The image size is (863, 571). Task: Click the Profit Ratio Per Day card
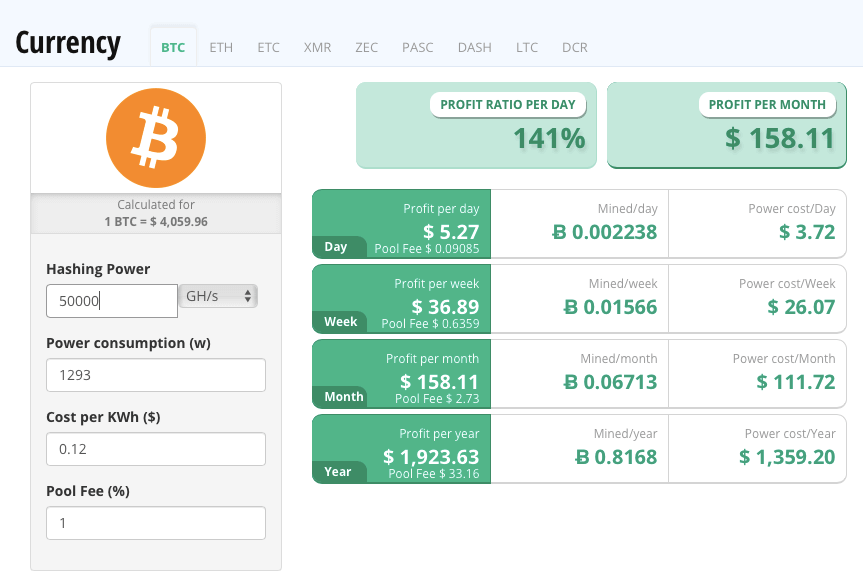coord(476,125)
